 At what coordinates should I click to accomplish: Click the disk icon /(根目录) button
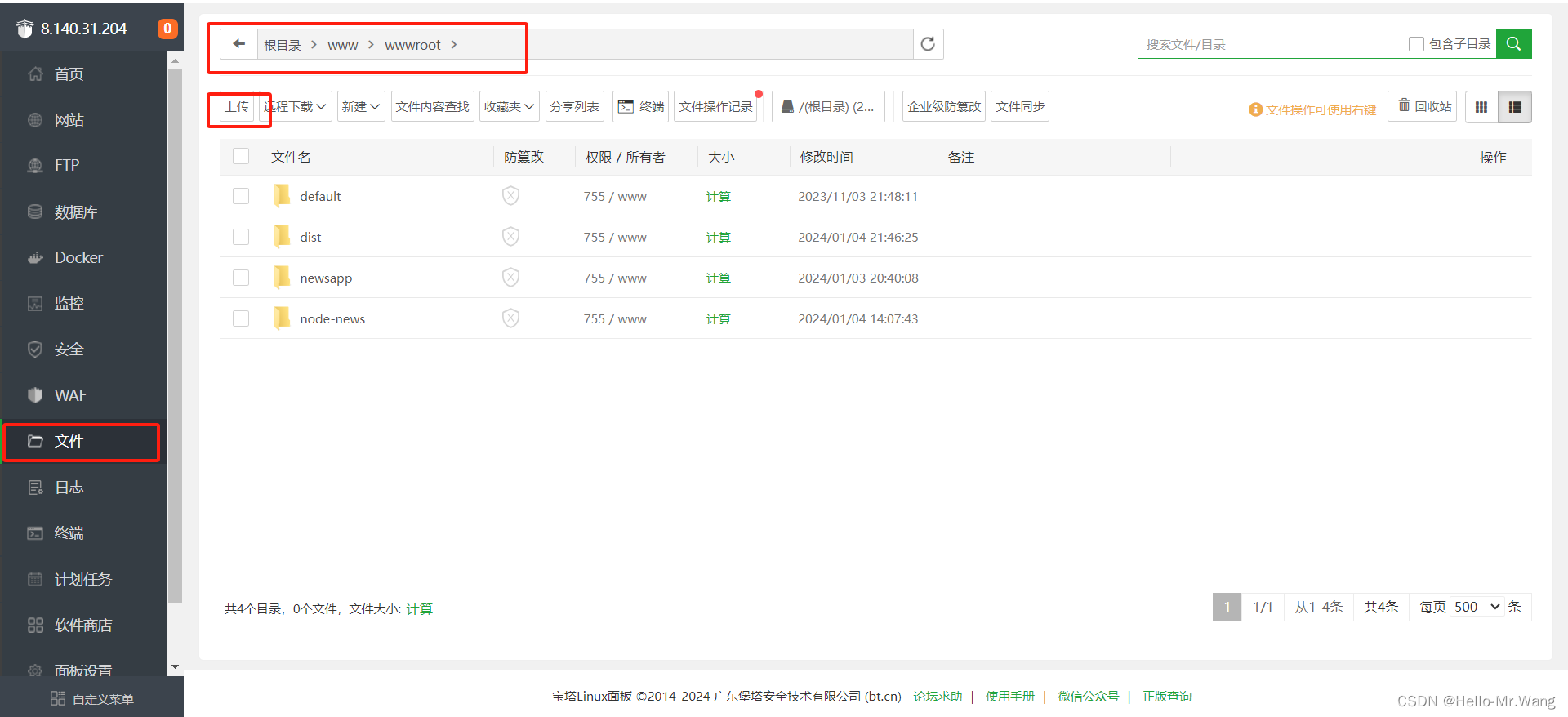click(828, 106)
